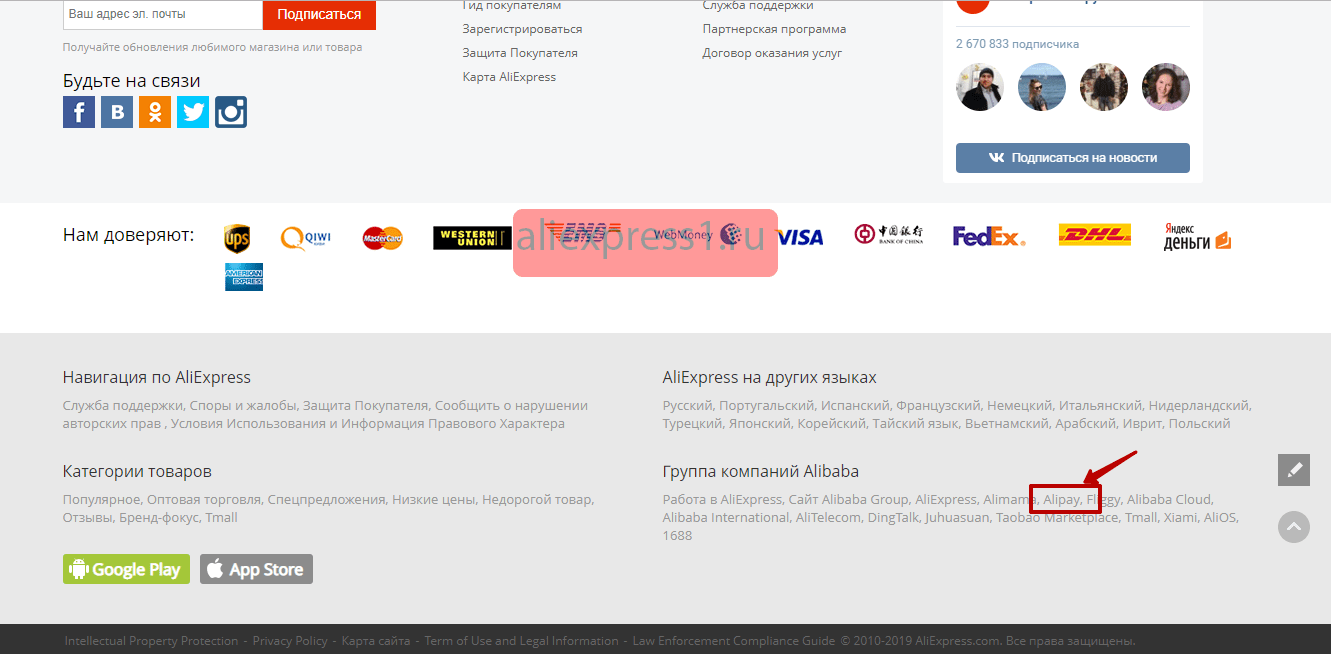This screenshot has width=1331, height=654.
Task: Click the pencil feedback icon
Action: [x=1294, y=470]
